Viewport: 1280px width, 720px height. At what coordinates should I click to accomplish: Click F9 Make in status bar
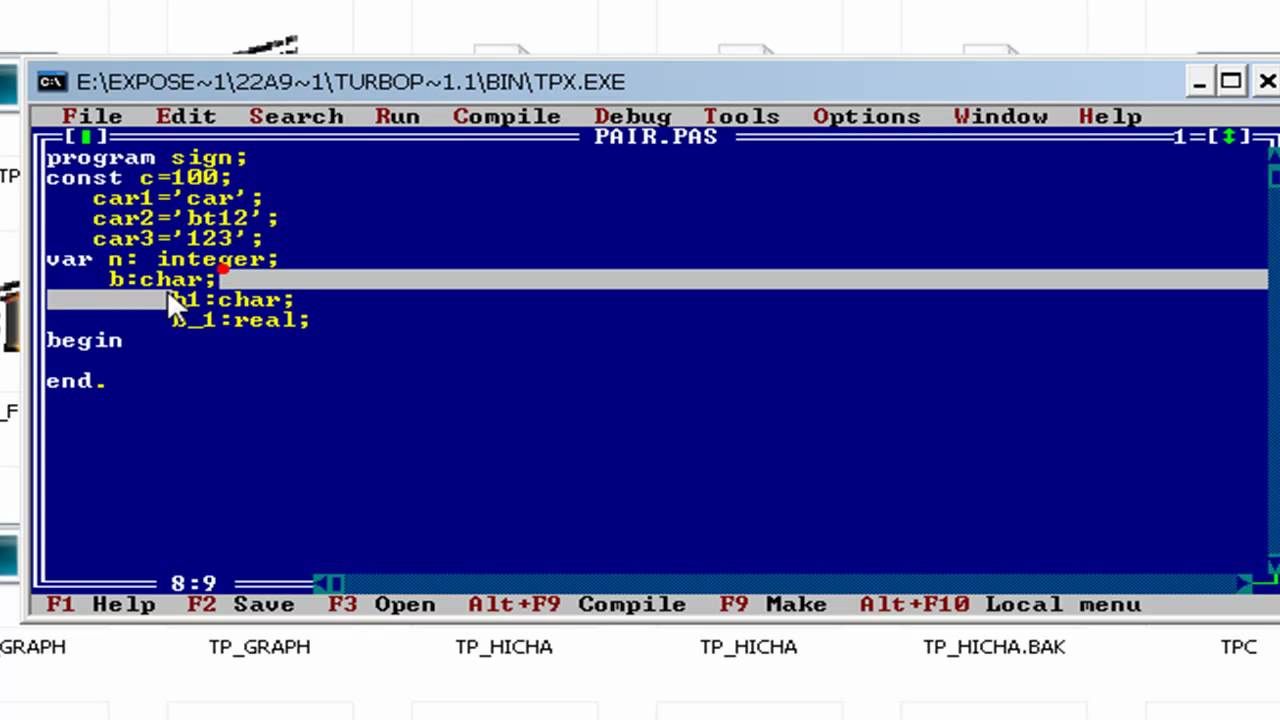pos(773,605)
